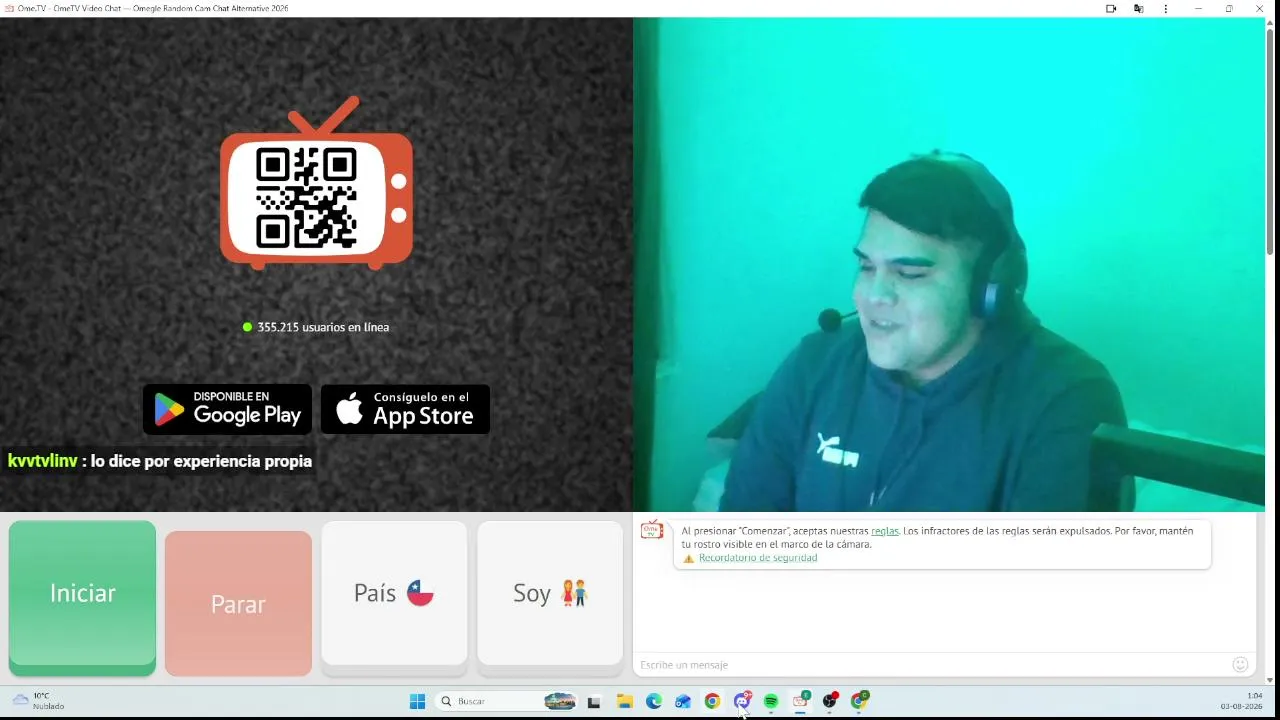Open Task View on the taskbar
This screenshot has width=1280, height=720.
click(594, 702)
